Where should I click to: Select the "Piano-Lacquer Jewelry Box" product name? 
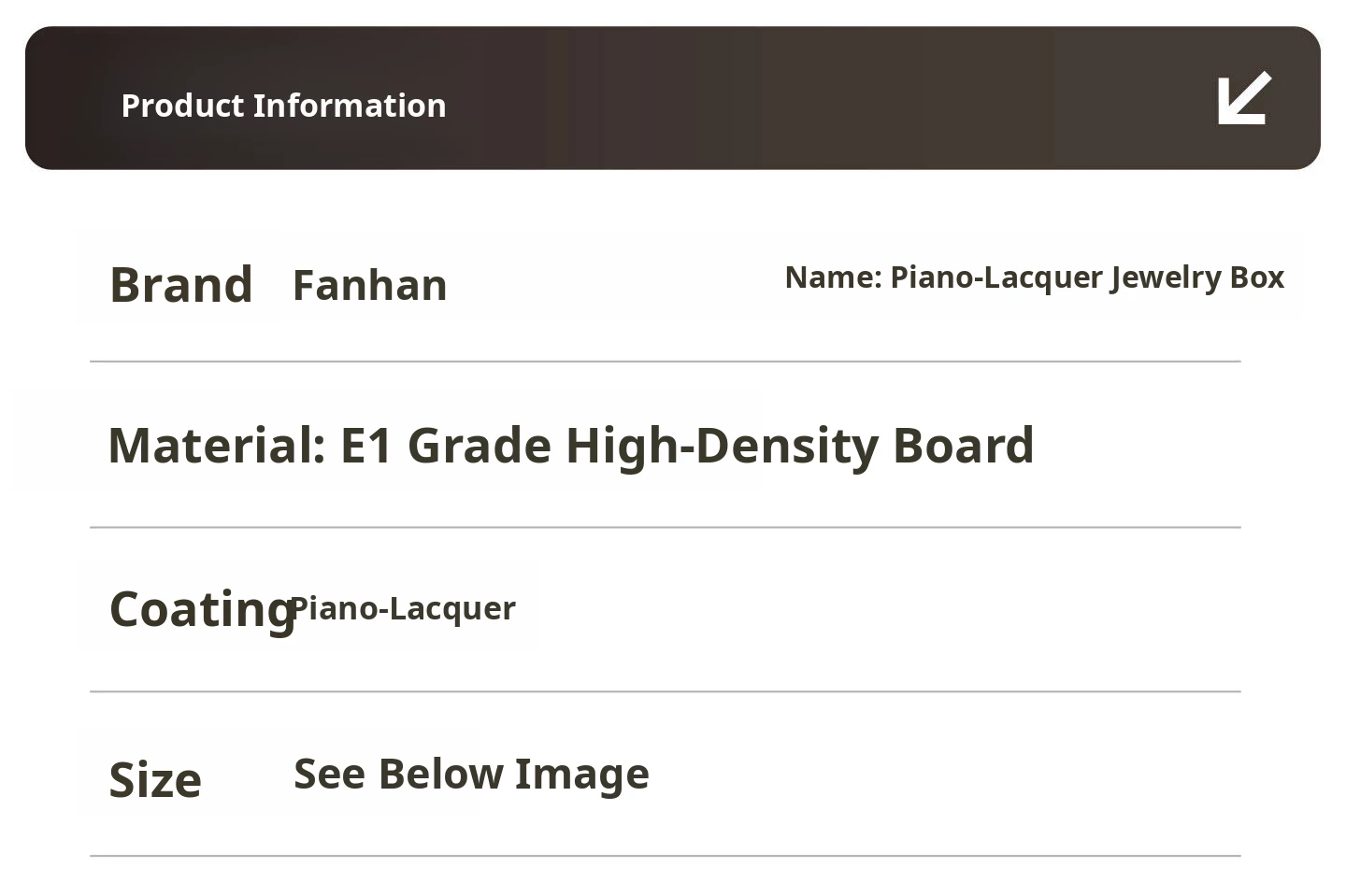coord(1087,277)
